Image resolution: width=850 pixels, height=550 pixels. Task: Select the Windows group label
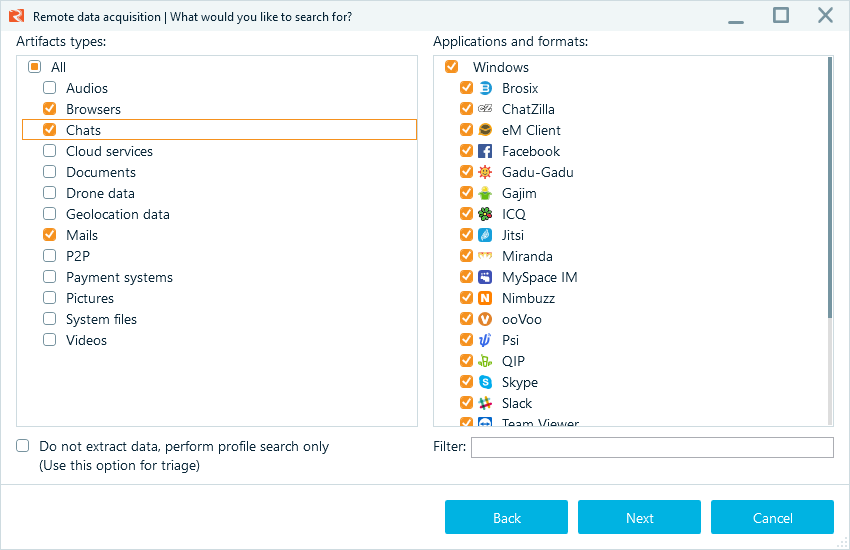(500, 67)
